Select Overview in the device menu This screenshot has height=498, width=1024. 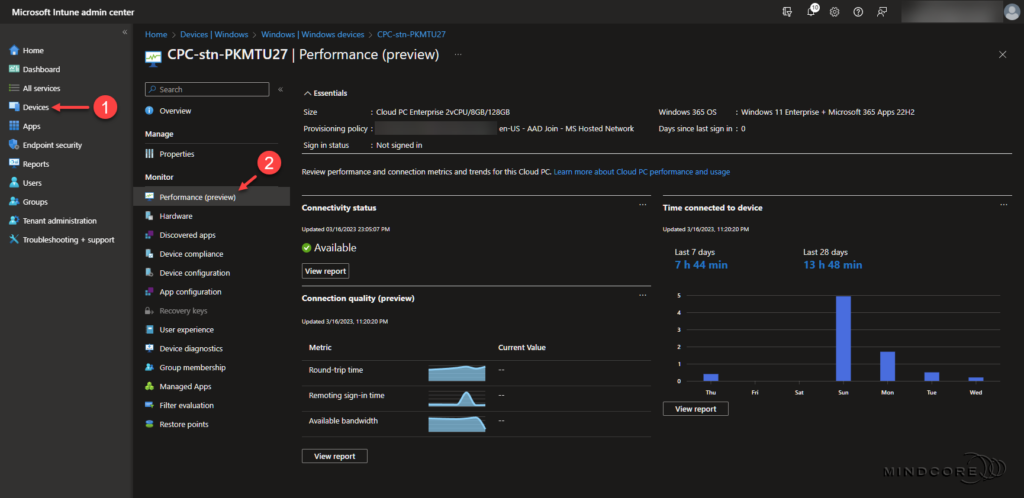pyautogui.click(x=175, y=111)
